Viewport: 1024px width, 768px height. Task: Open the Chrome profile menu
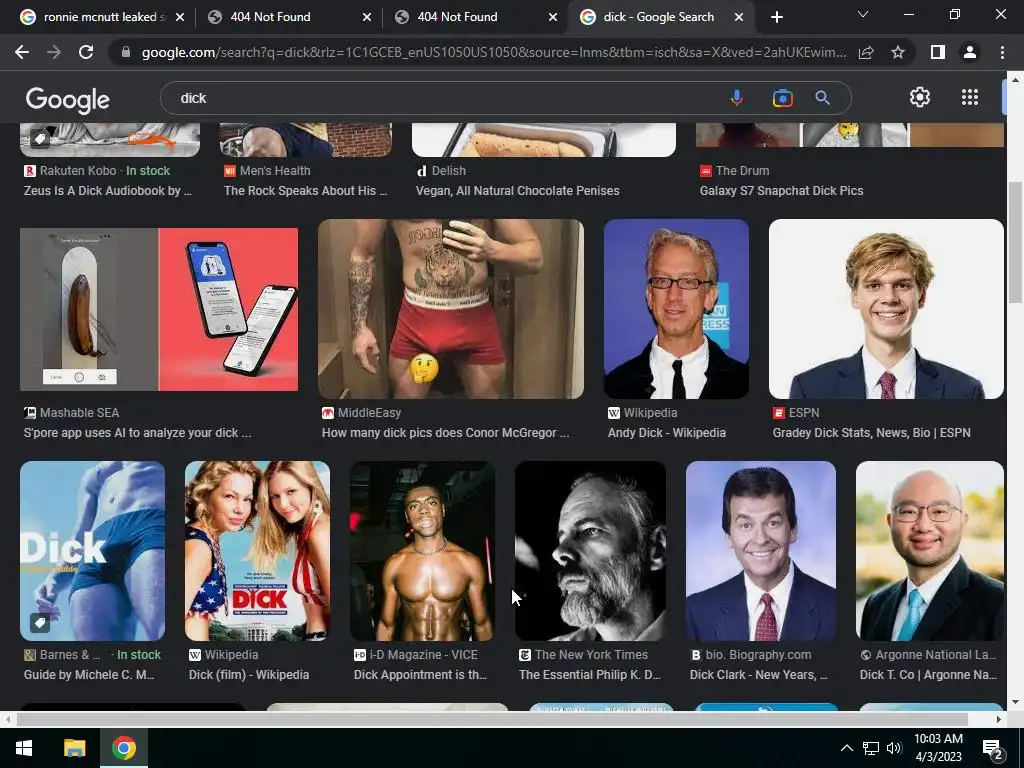tap(970, 52)
